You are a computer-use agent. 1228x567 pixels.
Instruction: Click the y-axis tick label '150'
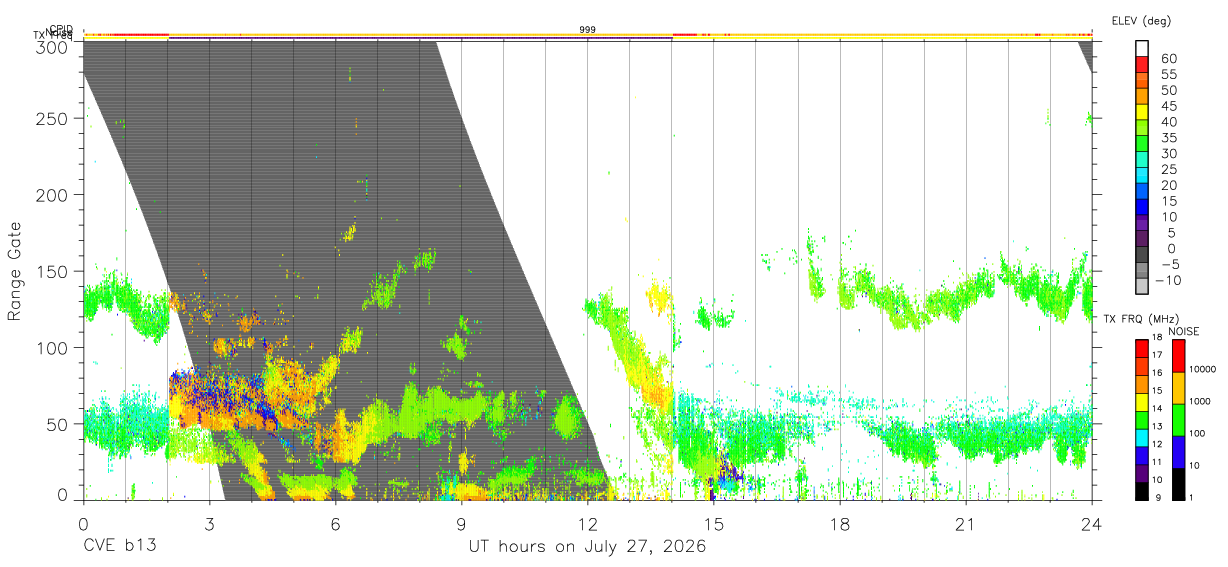(52, 271)
